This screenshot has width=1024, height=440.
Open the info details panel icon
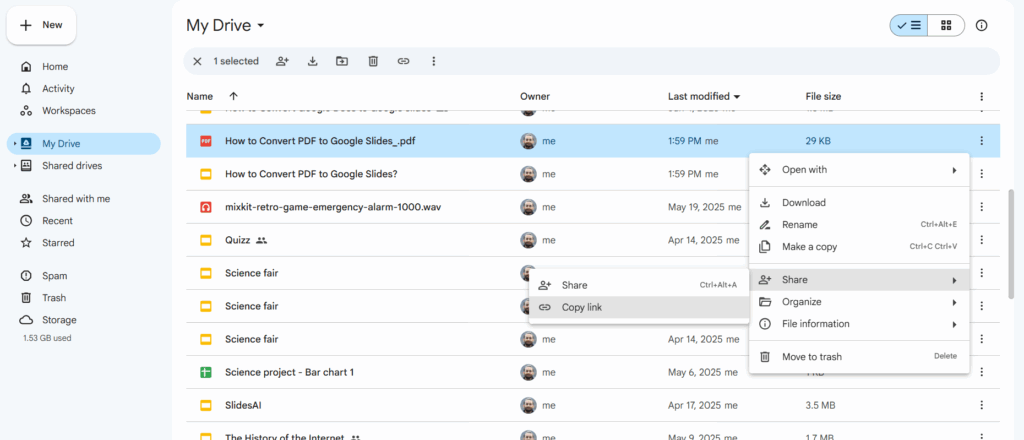(981, 25)
